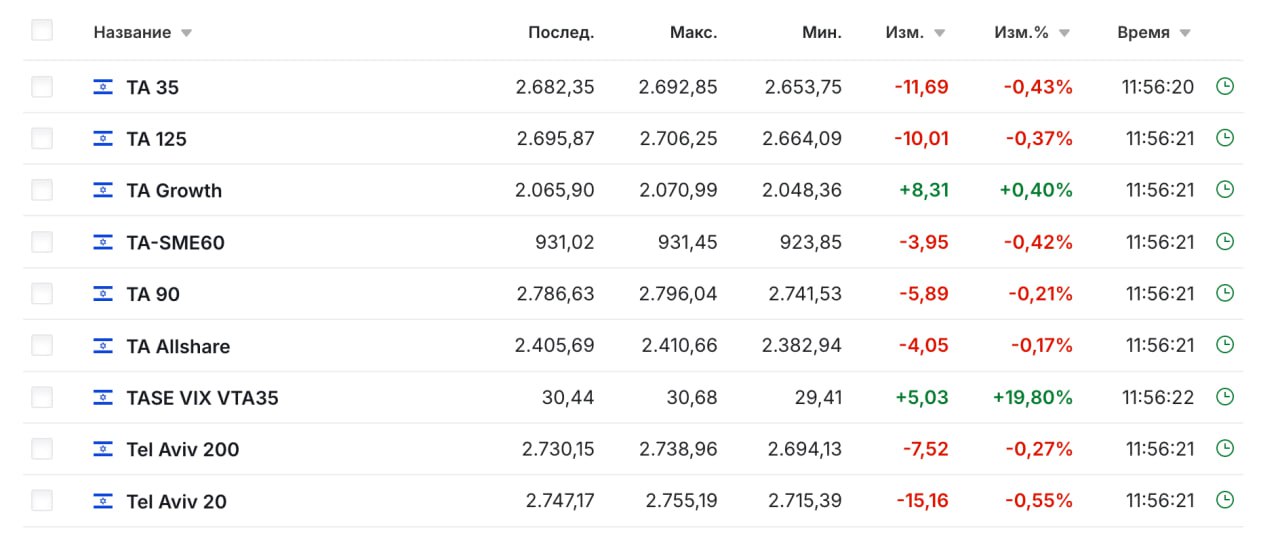Sort by the Изм.% column arrow
1280x541 pixels.
point(1064,33)
